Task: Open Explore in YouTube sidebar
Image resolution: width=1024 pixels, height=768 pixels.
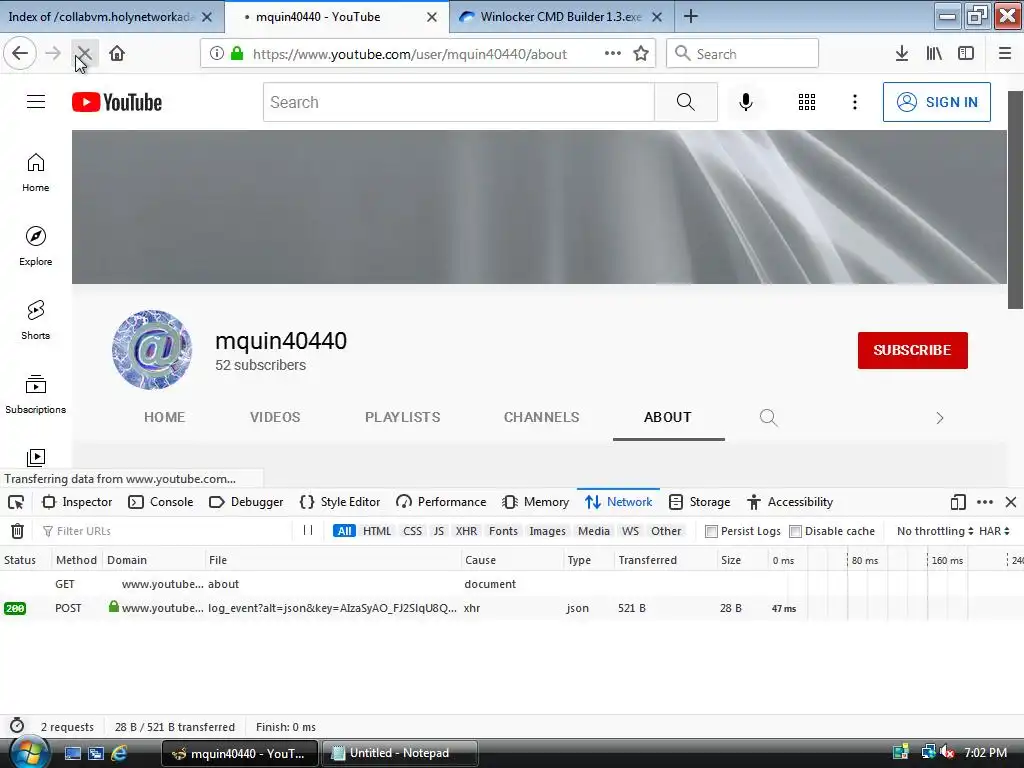Action: 36,247
